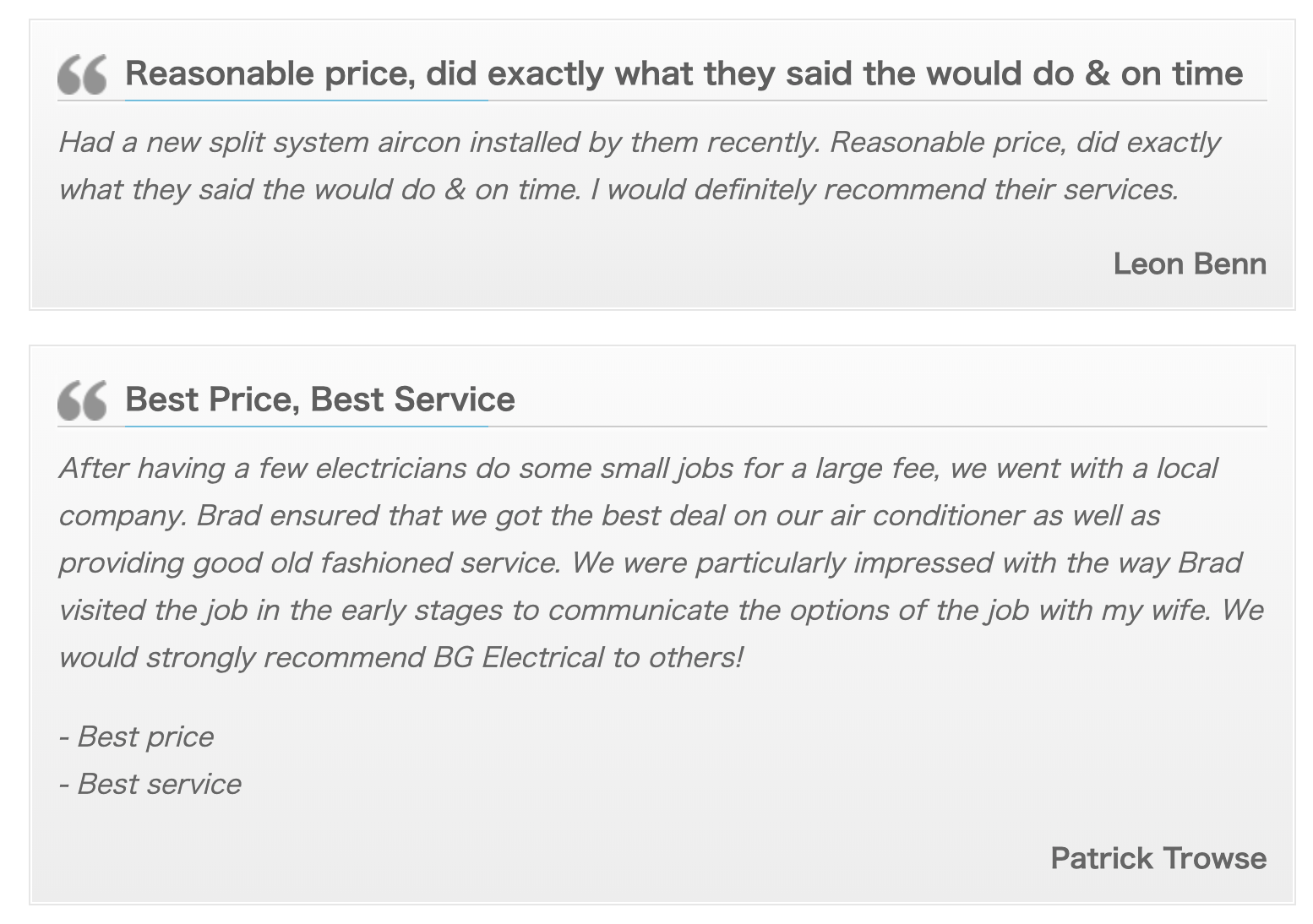Click the quote mark icon beside Reasonable price heading
Screen dimensions: 1313x924
[x=82, y=74]
